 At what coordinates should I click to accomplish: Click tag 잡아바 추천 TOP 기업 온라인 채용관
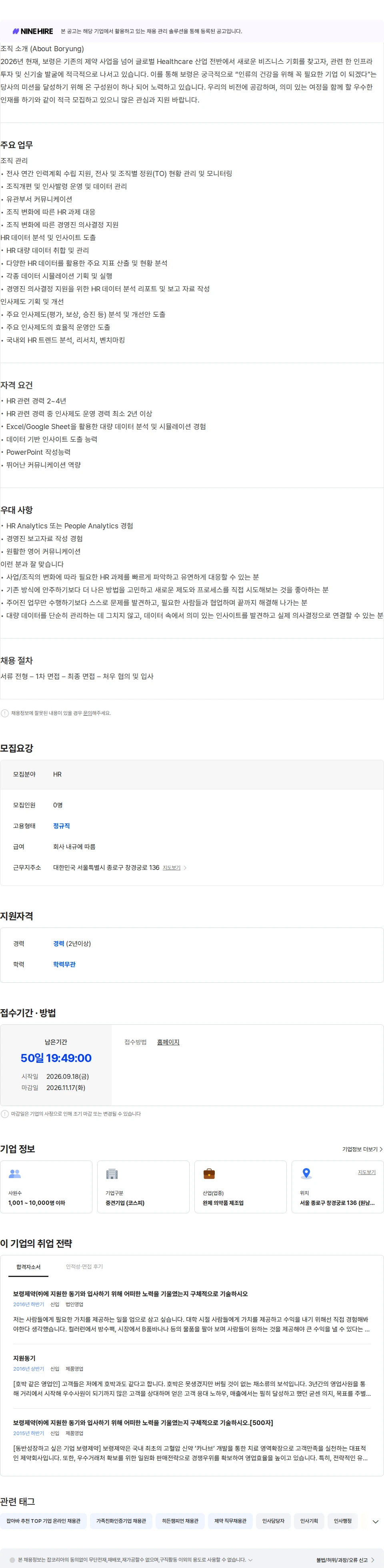click(43, 1521)
